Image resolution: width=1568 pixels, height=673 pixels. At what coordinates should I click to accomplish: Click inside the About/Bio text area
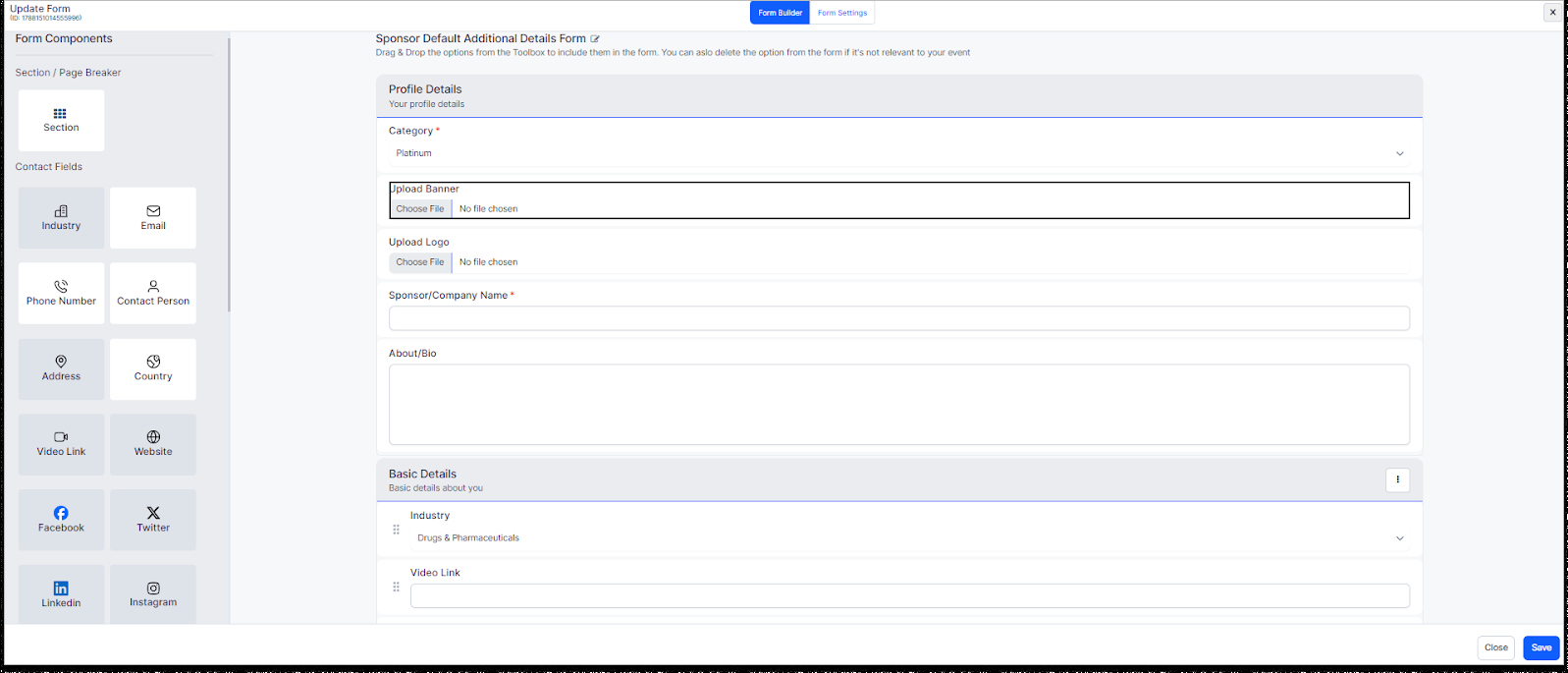pos(899,405)
